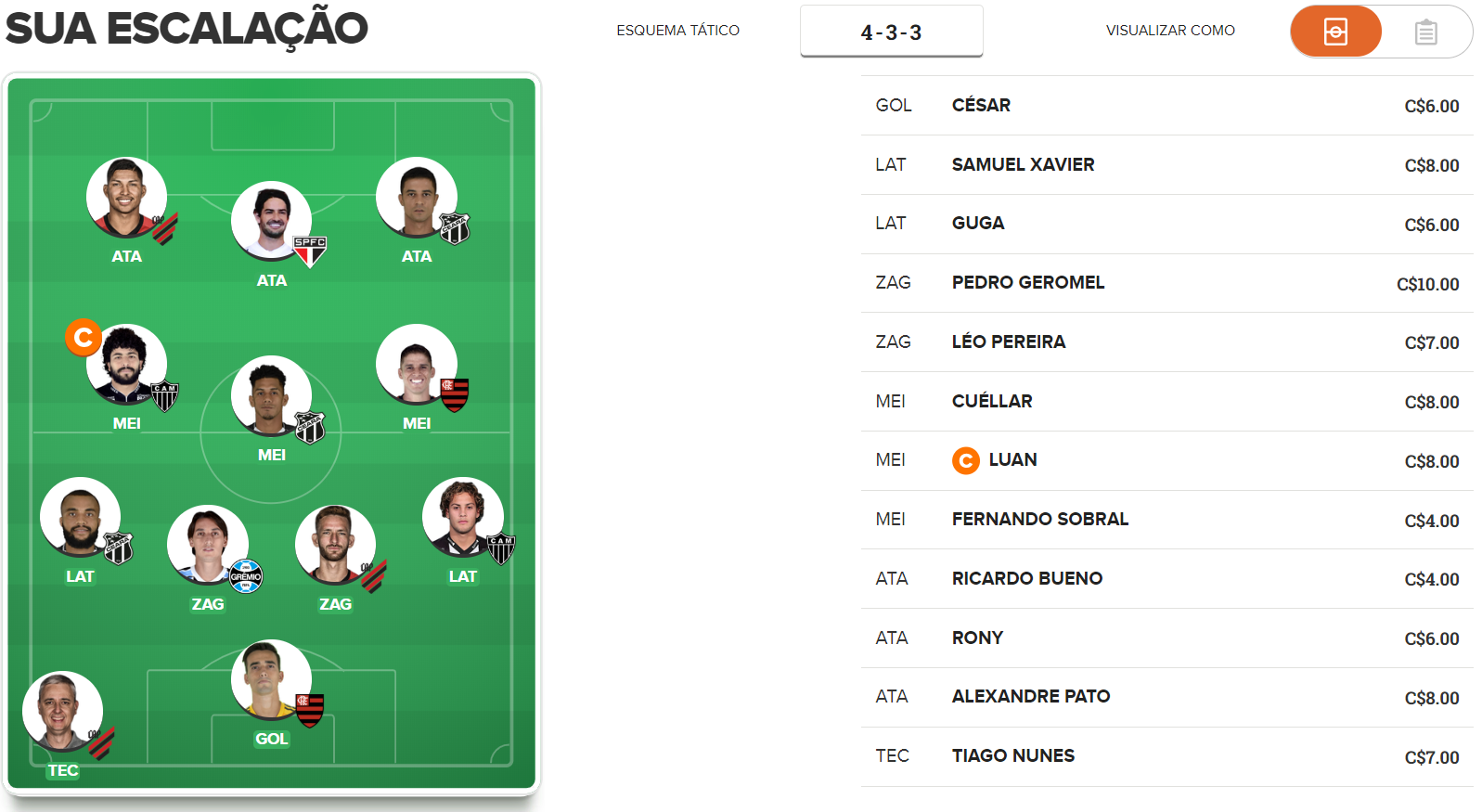Click Ceará badge on center midfielder
This screenshot has width=1482, height=812.
[x=310, y=427]
